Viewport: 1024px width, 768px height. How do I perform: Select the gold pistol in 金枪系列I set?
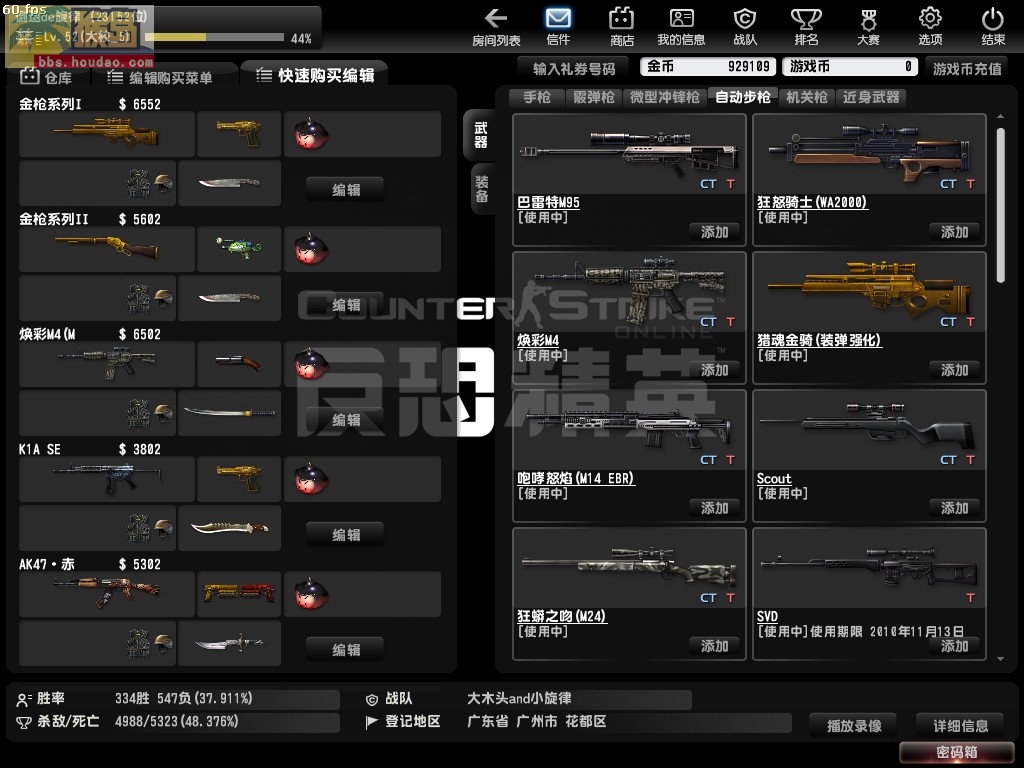[239, 134]
